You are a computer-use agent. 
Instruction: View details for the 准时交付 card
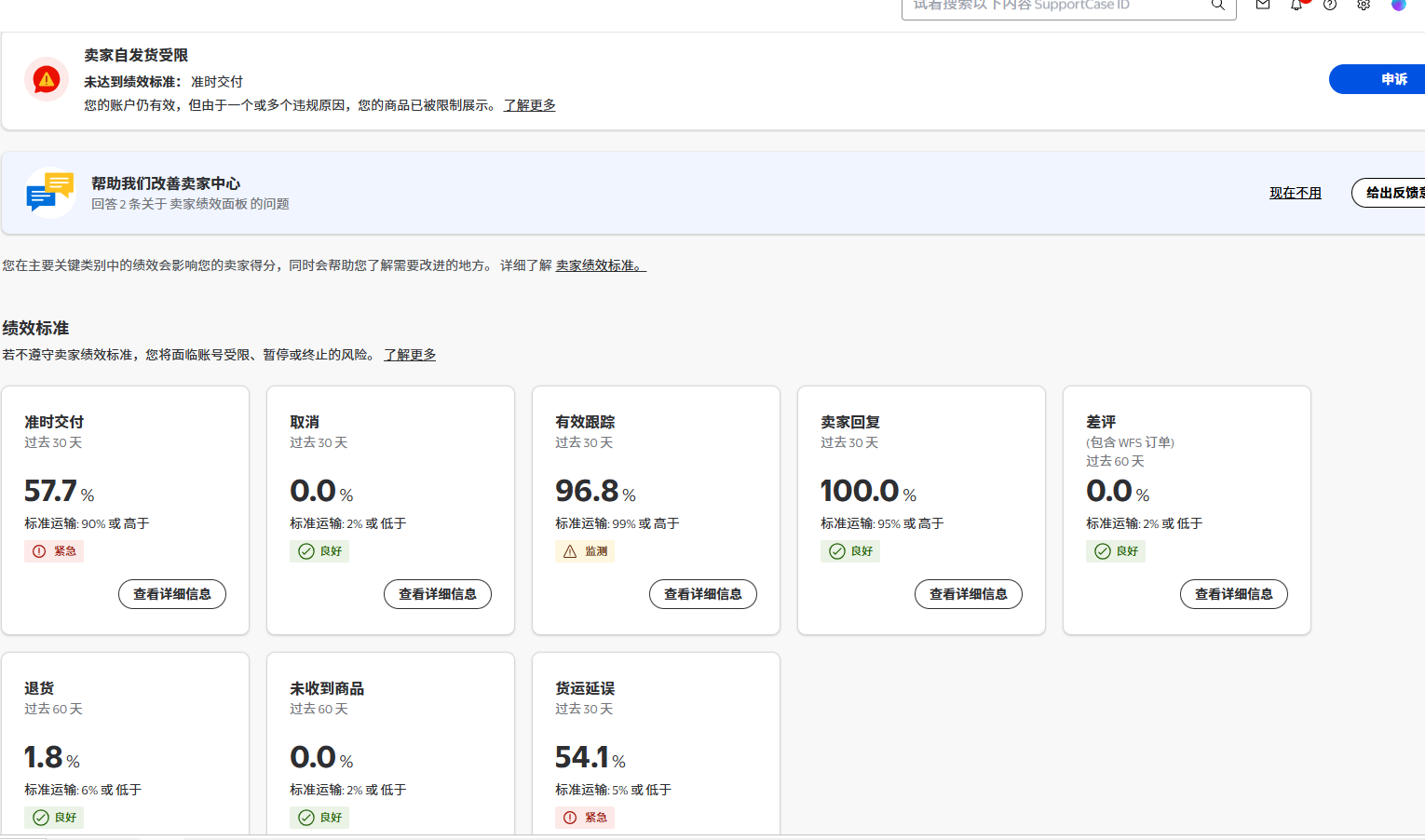172,594
